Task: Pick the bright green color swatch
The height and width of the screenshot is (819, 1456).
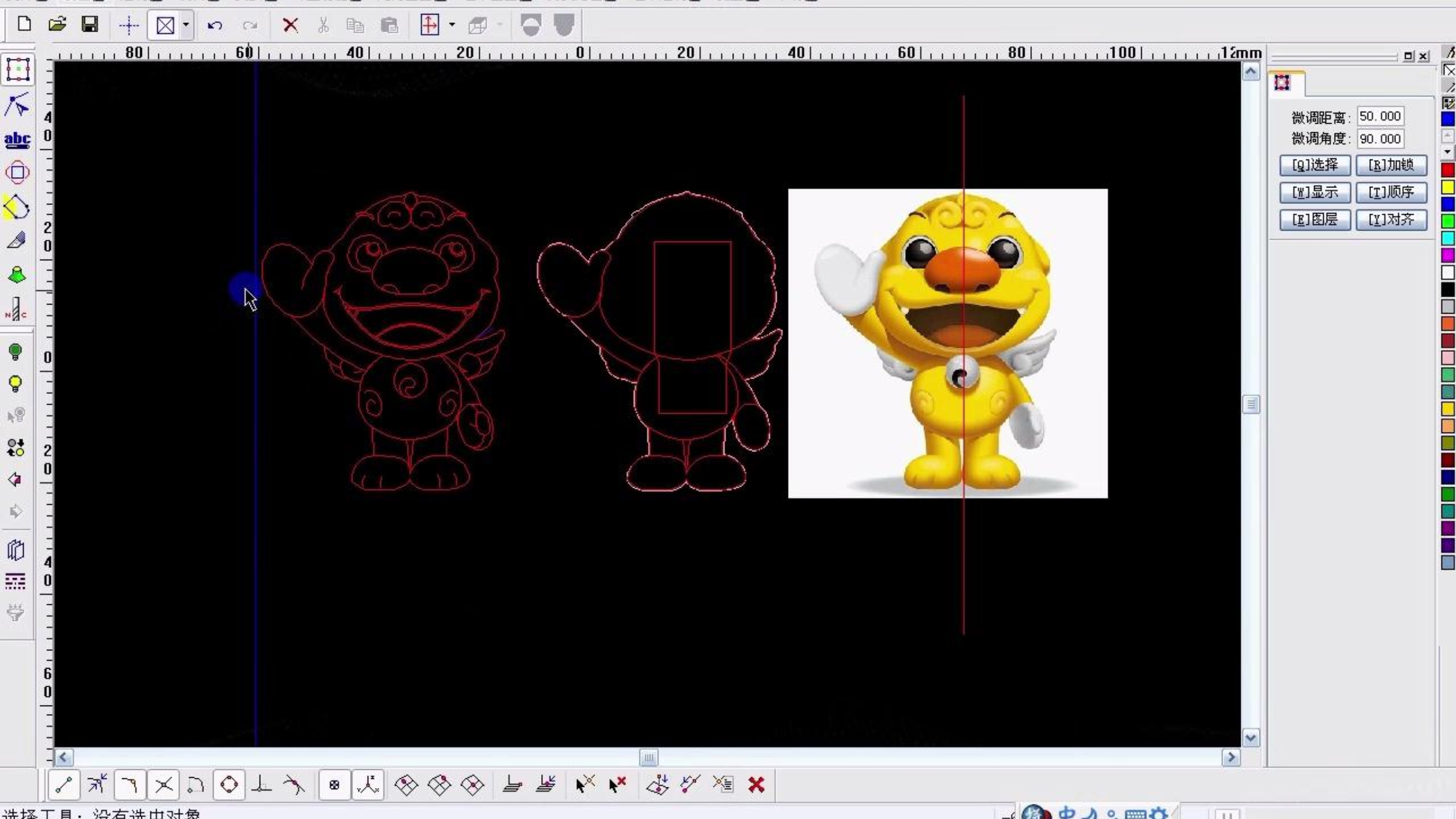Action: click(x=1448, y=221)
